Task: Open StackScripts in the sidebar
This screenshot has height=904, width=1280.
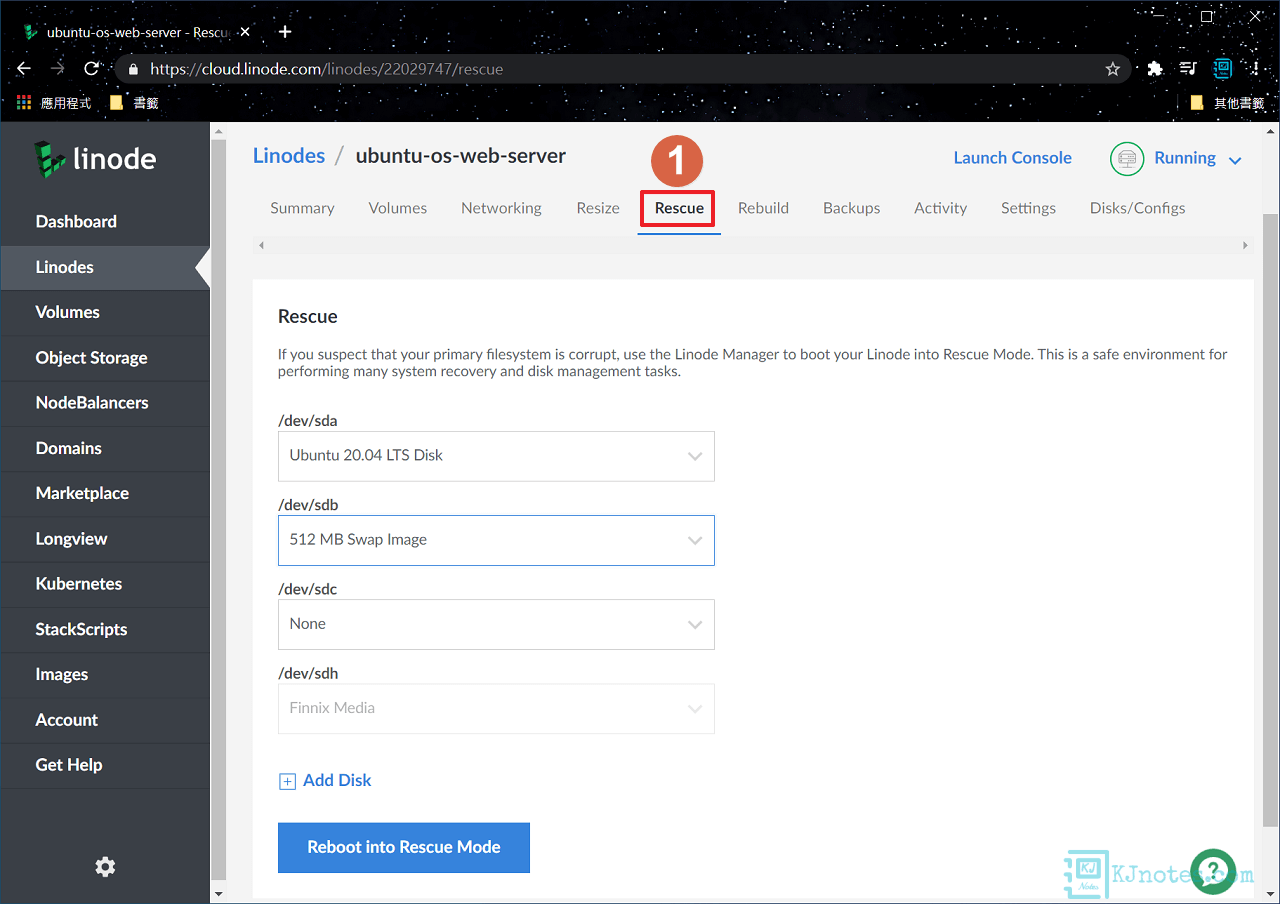Action: 105,629
